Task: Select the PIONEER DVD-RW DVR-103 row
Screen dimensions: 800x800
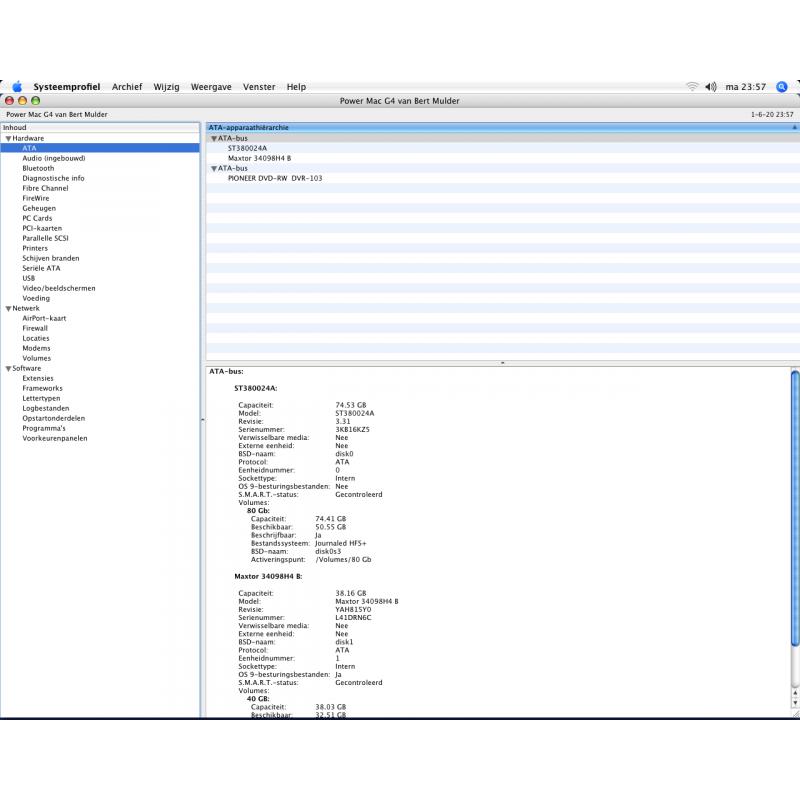Action: 503,178
